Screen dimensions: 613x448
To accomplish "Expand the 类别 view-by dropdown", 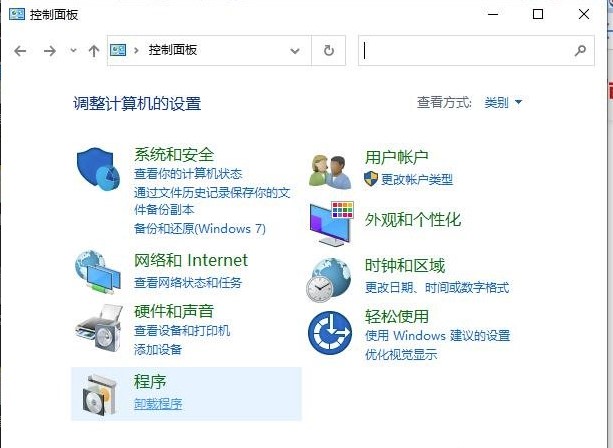I will 503,103.
